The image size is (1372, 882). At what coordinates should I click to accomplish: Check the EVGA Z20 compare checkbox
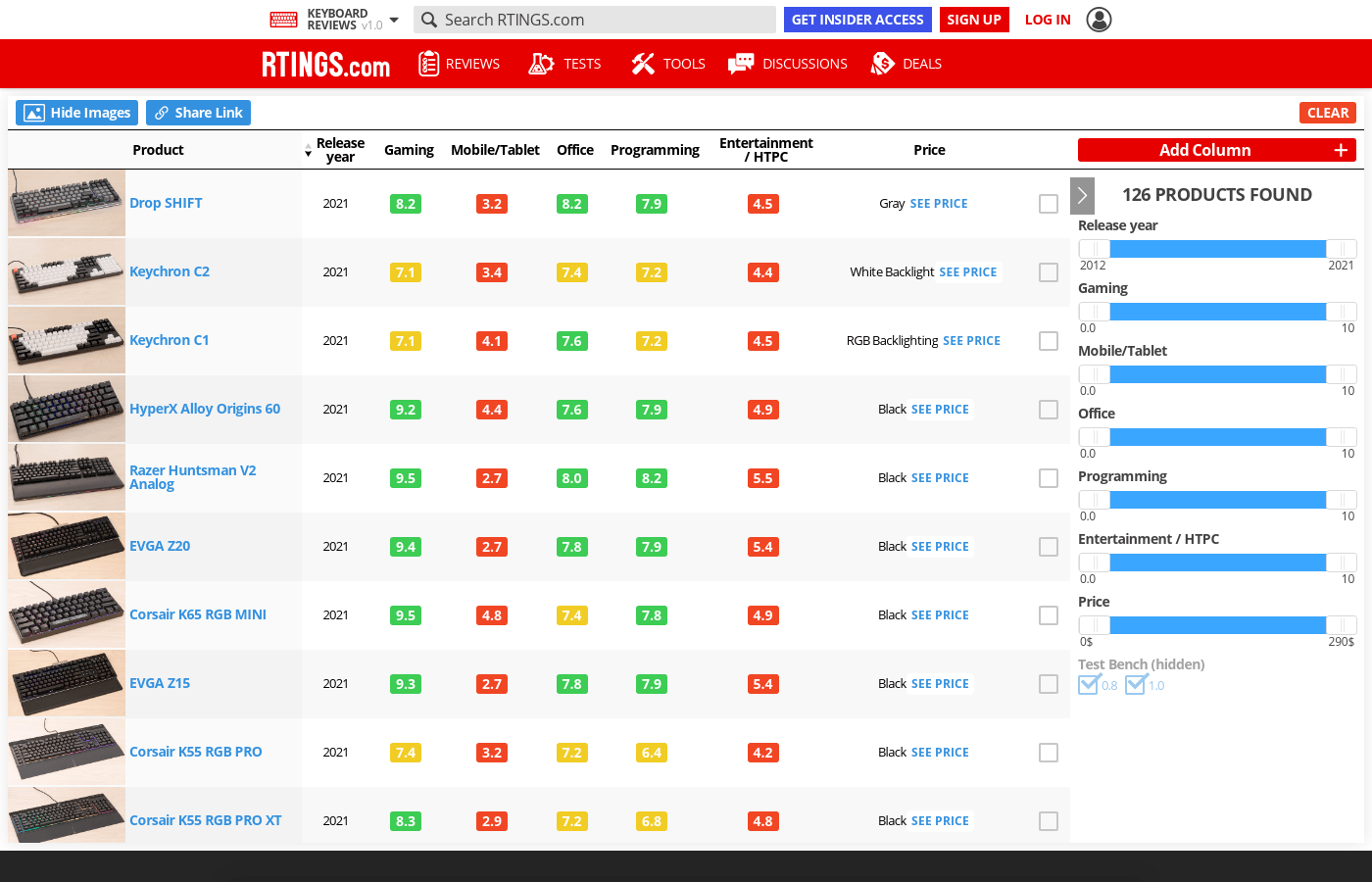(1049, 547)
